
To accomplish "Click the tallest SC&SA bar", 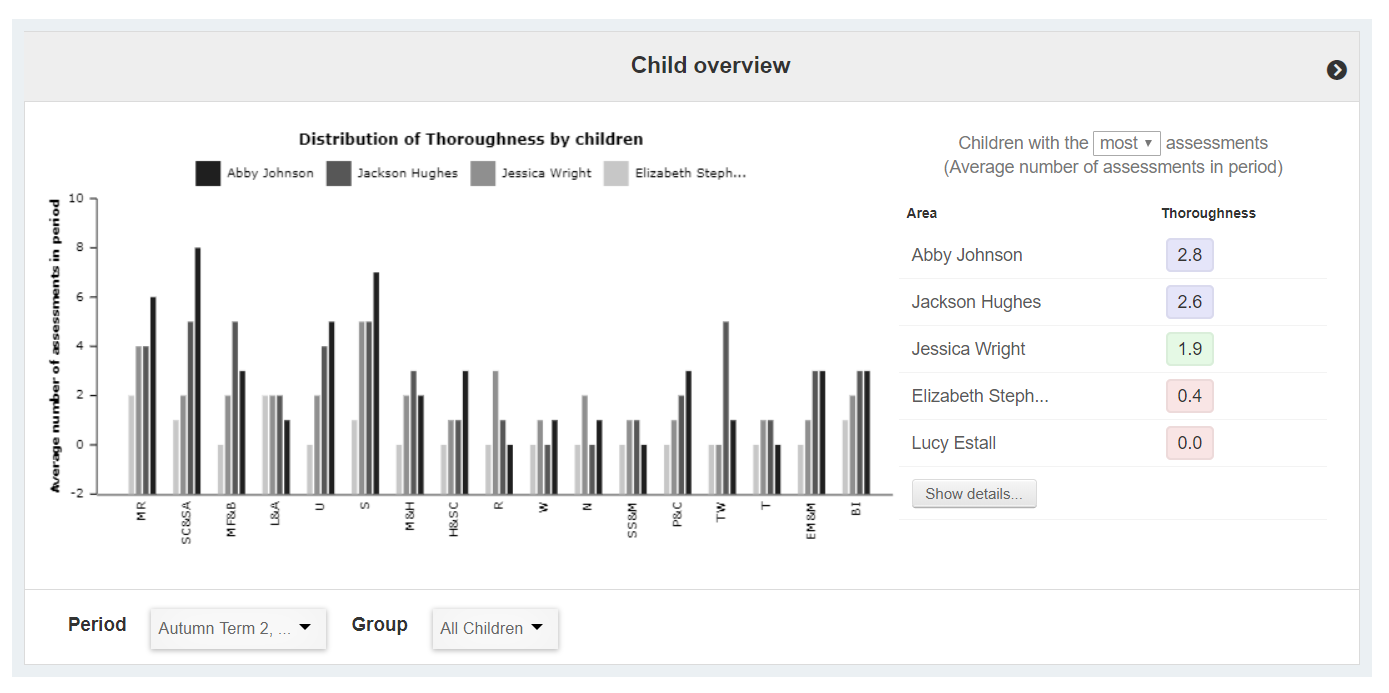I will coord(197,370).
